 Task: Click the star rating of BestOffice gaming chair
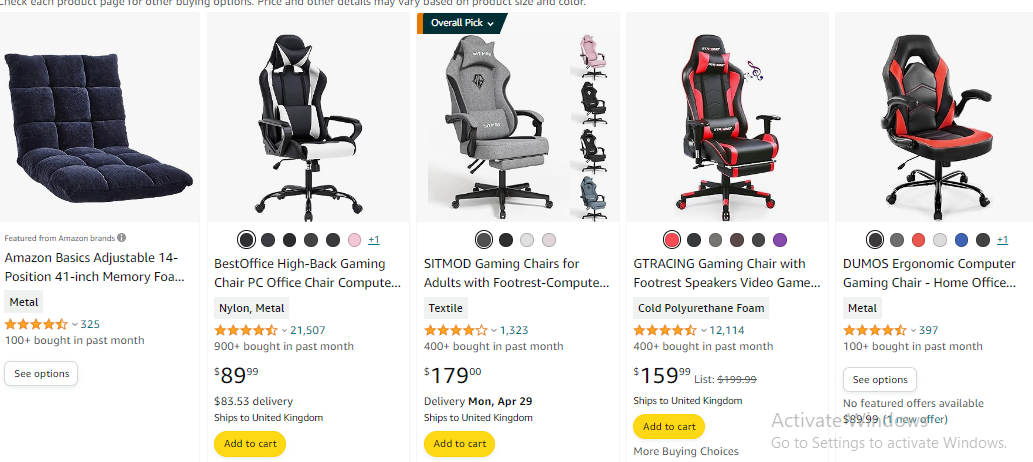[x=246, y=330]
